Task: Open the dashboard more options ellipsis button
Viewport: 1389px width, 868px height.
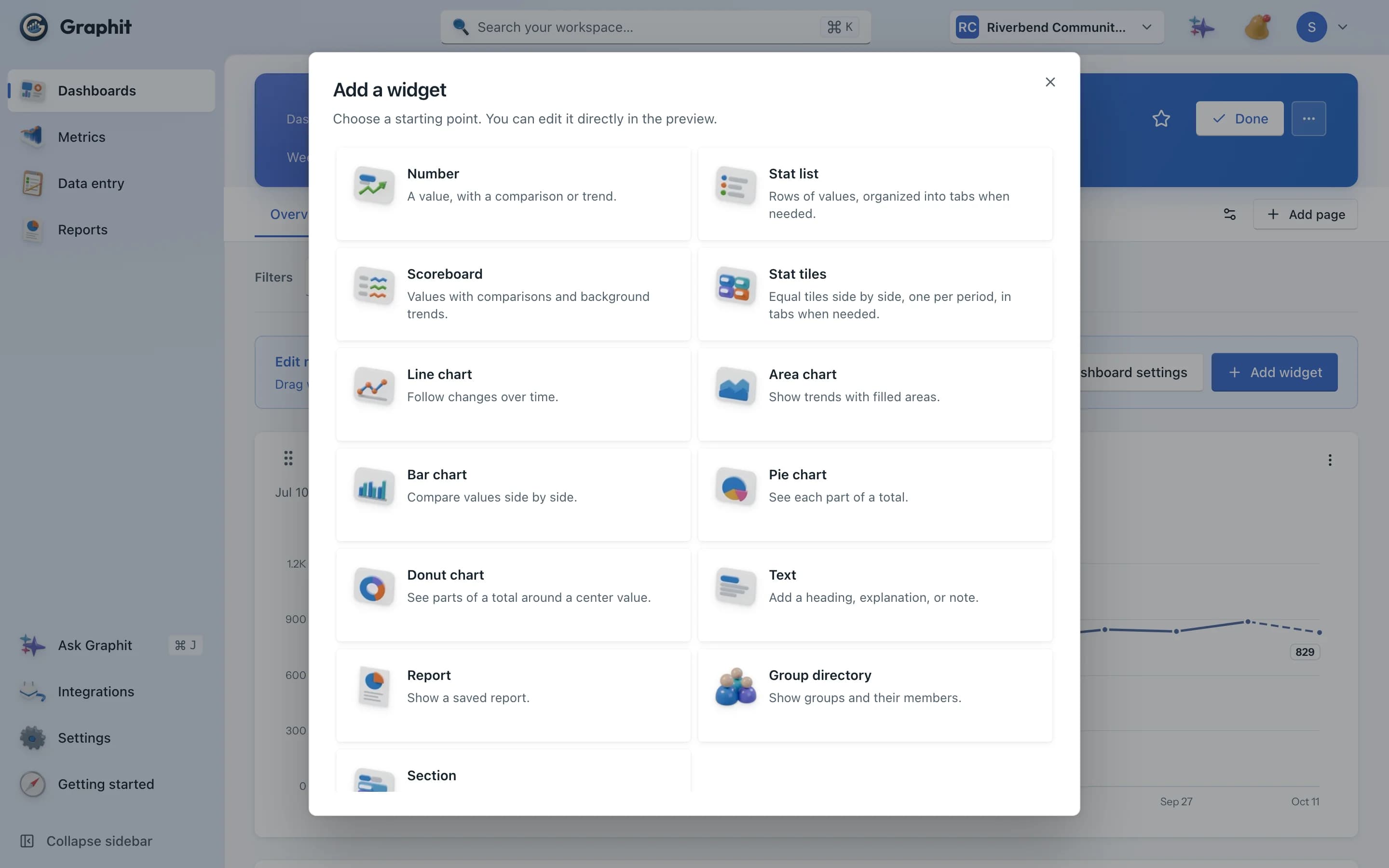Action: (1308, 118)
